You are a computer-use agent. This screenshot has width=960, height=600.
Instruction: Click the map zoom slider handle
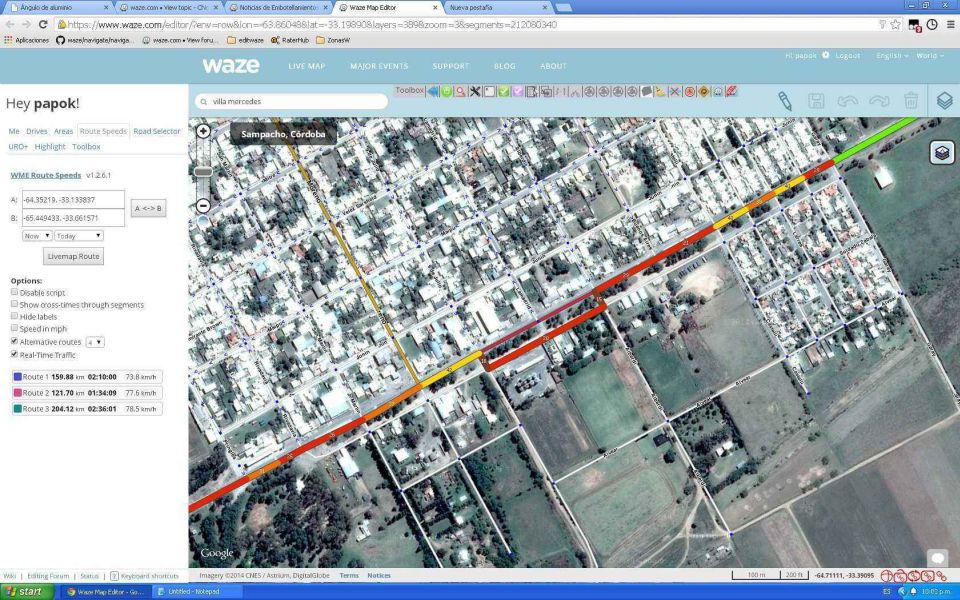(x=203, y=172)
